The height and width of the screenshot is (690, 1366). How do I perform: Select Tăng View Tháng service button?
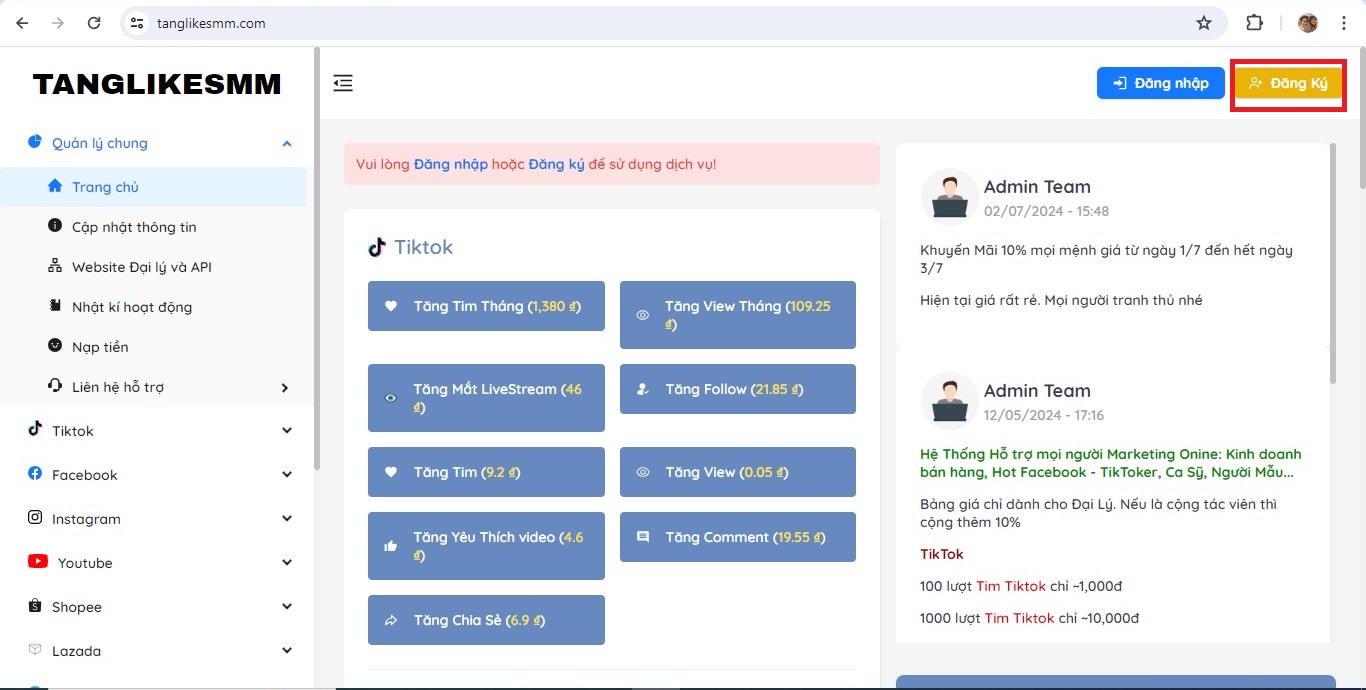[x=738, y=315]
